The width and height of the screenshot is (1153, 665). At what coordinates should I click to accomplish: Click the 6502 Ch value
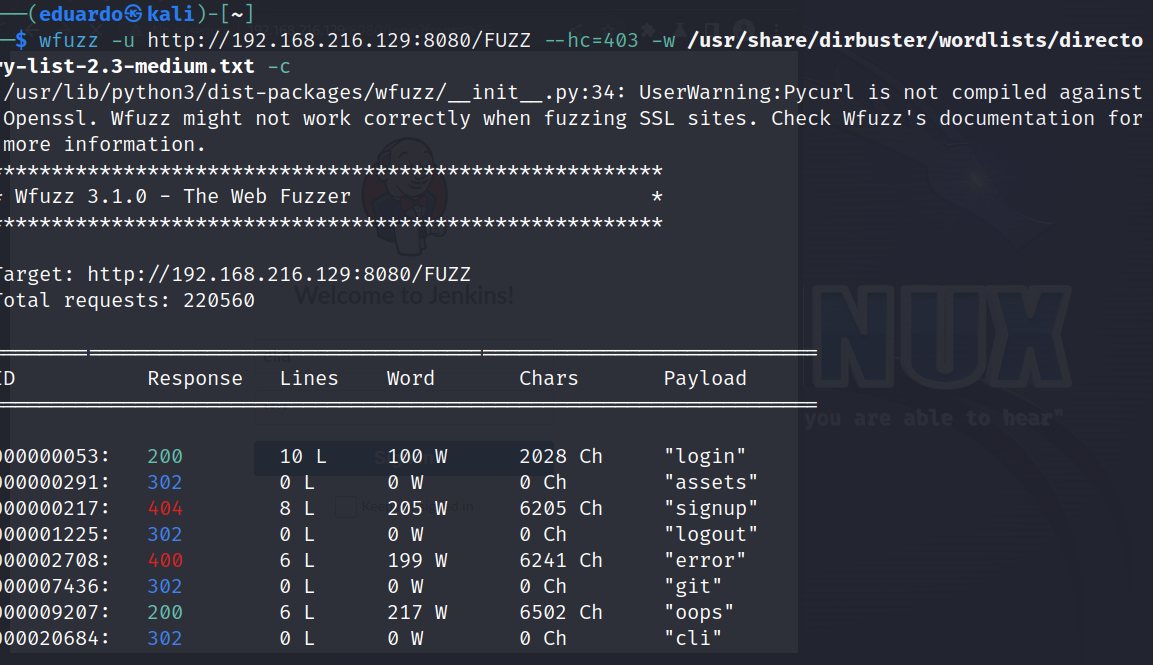[x=560, y=613]
